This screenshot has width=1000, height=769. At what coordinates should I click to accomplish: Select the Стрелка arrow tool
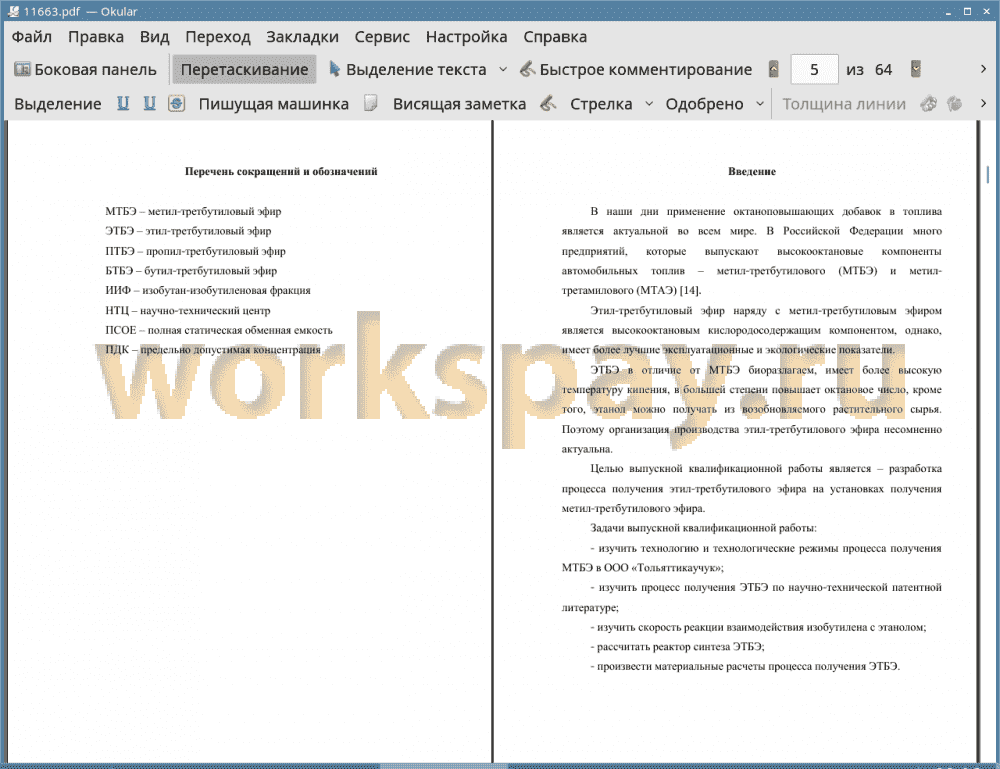[x=601, y=104]
